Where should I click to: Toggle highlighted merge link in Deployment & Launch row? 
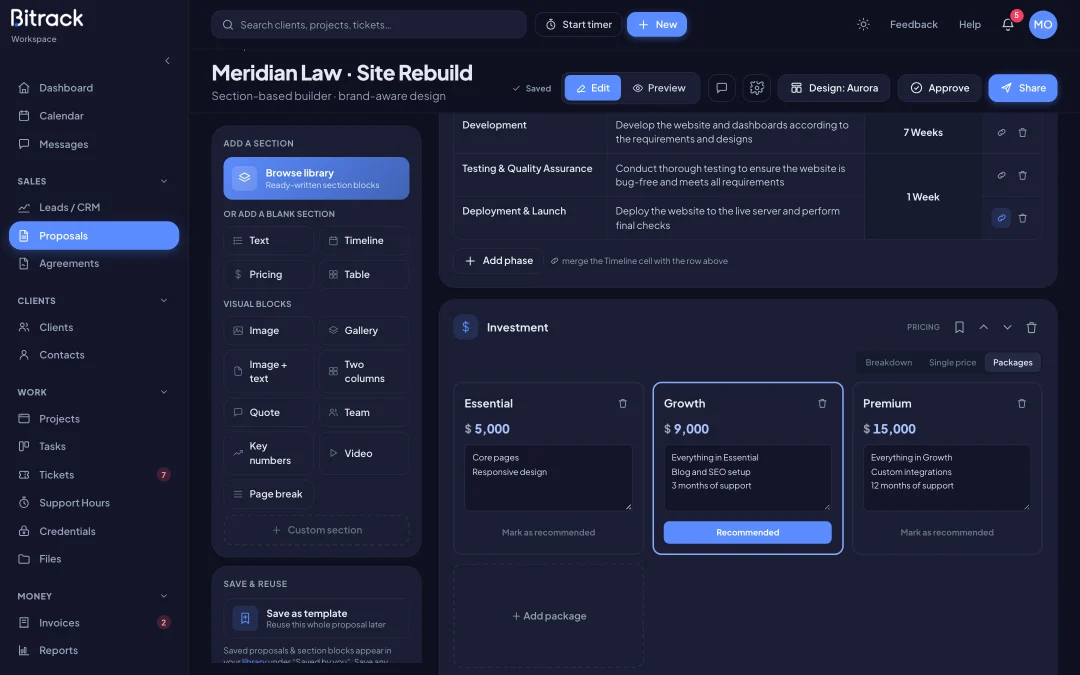[x=1001, y=218]
